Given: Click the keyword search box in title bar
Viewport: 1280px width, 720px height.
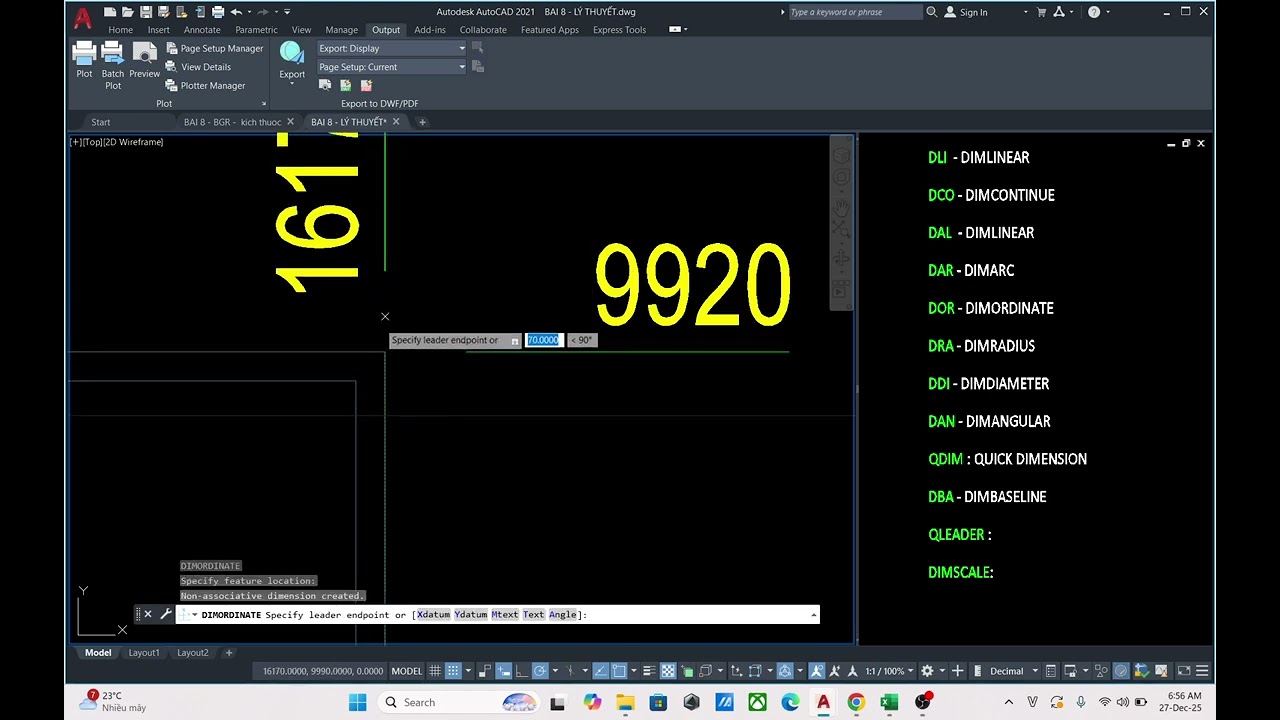Looking at the screenshot, I should click(x=855, y=12).
